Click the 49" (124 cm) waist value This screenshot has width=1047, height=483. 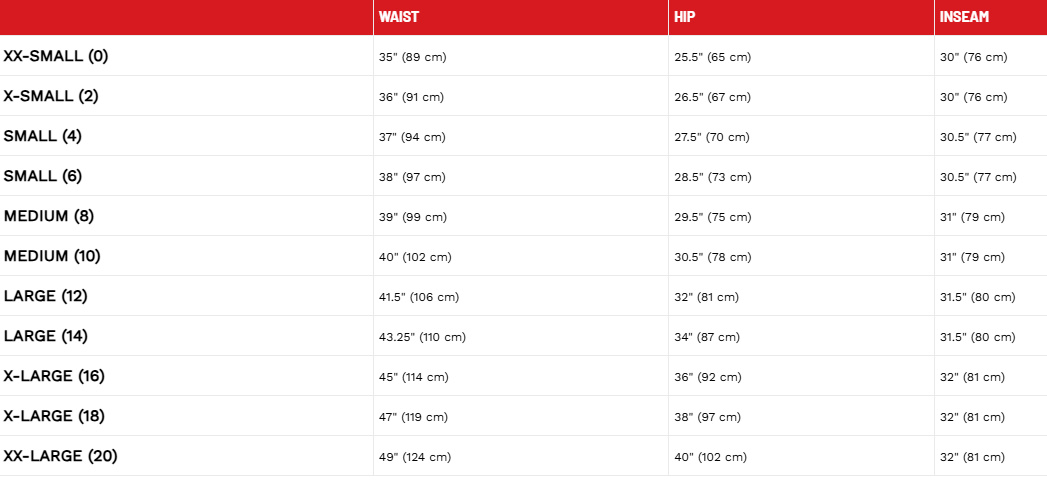point(414,457)
